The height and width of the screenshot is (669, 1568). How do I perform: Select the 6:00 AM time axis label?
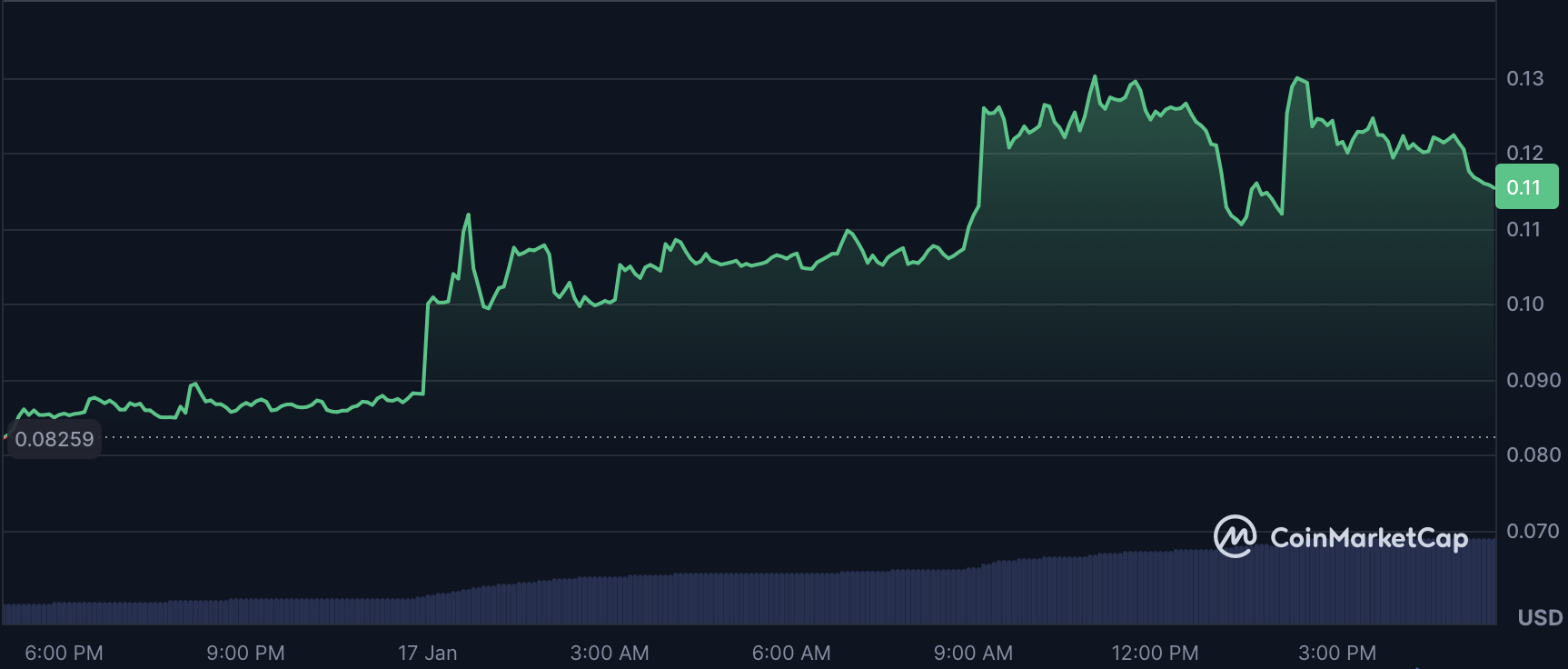click(x=791, y=653)
